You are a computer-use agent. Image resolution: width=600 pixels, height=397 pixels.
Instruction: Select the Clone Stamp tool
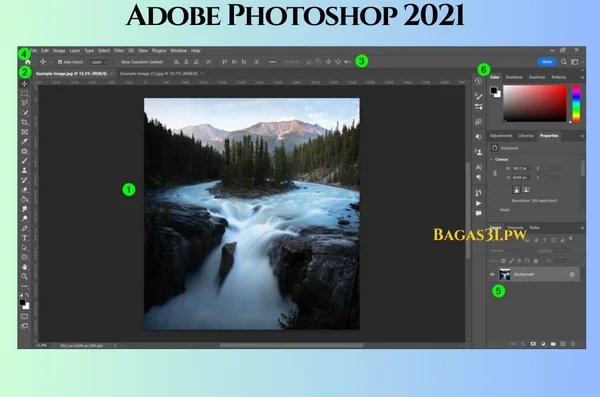click(24, 170)
